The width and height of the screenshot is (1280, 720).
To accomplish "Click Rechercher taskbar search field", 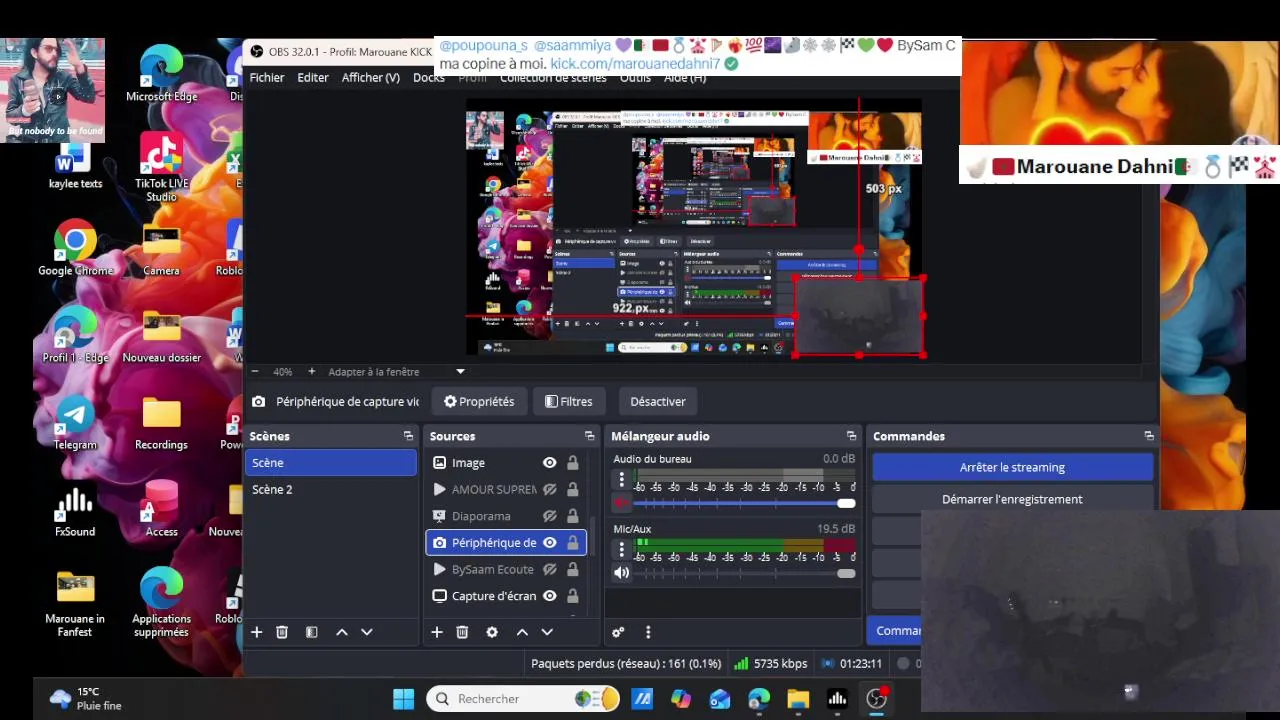I will point(523,699).
